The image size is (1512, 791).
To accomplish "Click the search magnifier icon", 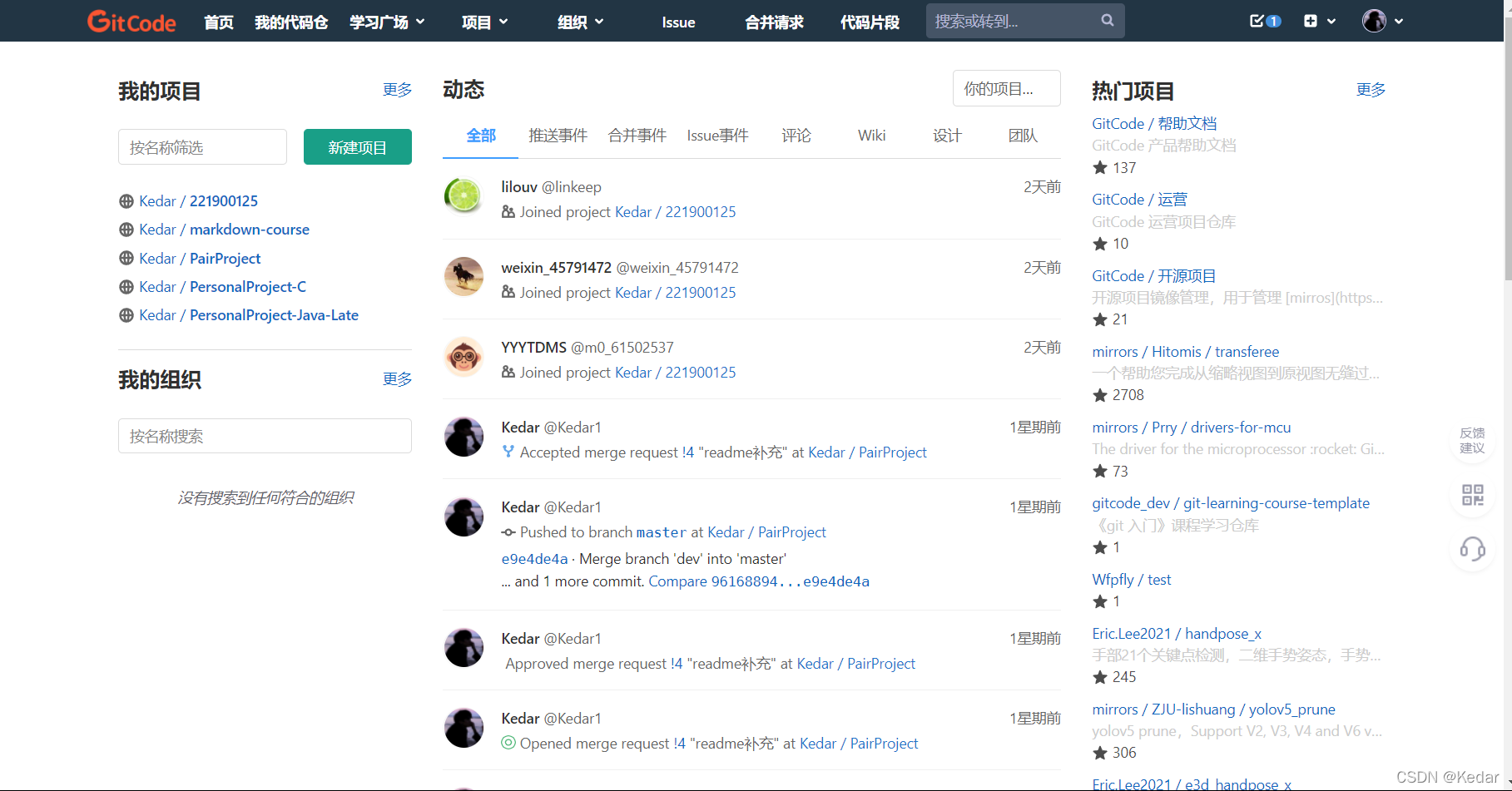I will point(1108,21).
